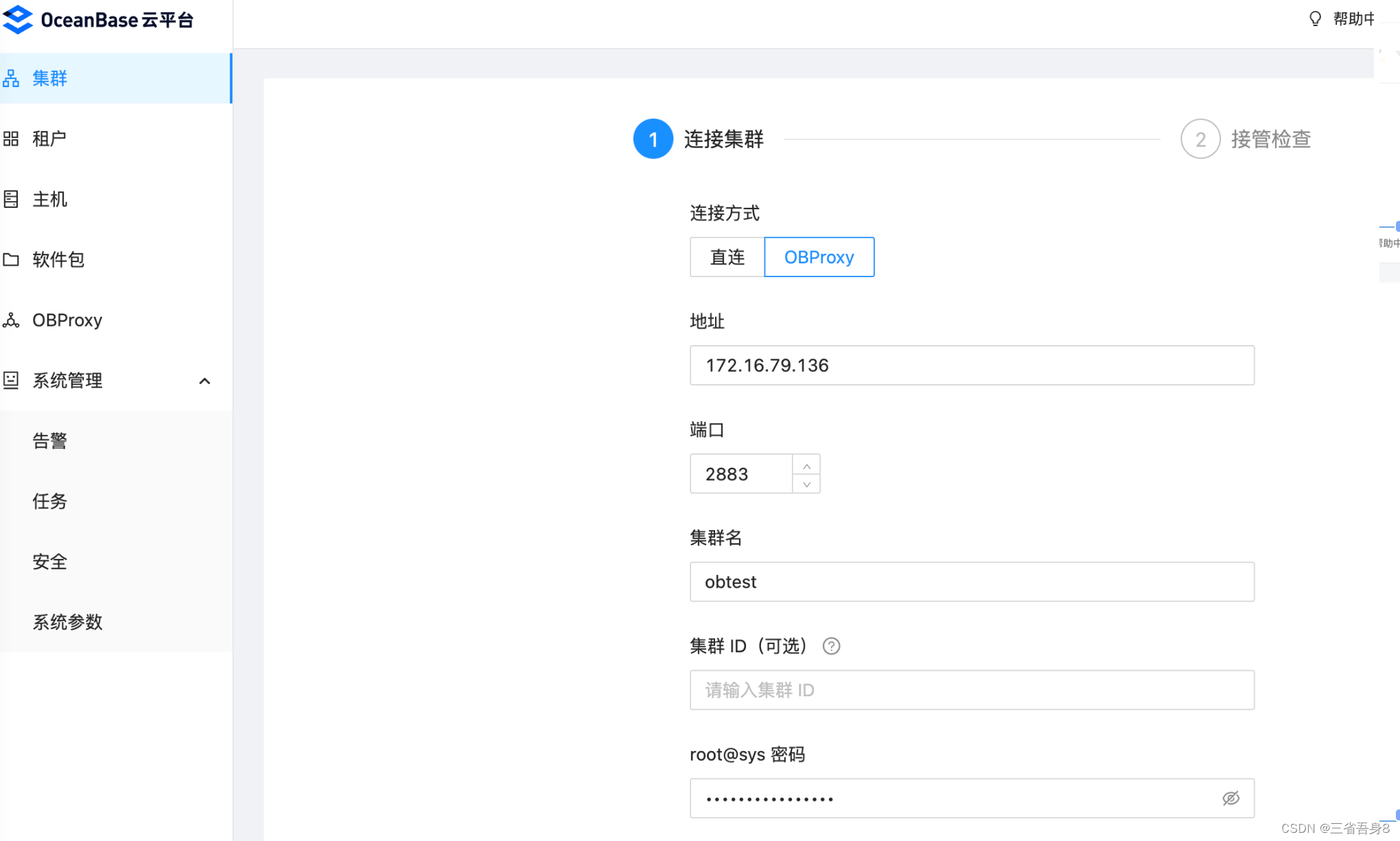
Task: Navigate to the 任务 page
Action: pyautogui.click(x=49, y=501)
